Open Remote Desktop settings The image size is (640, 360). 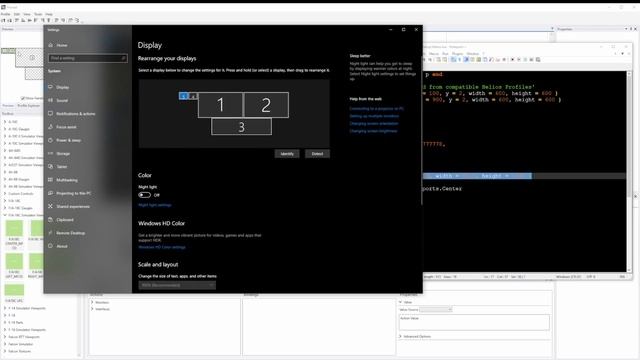70,233
